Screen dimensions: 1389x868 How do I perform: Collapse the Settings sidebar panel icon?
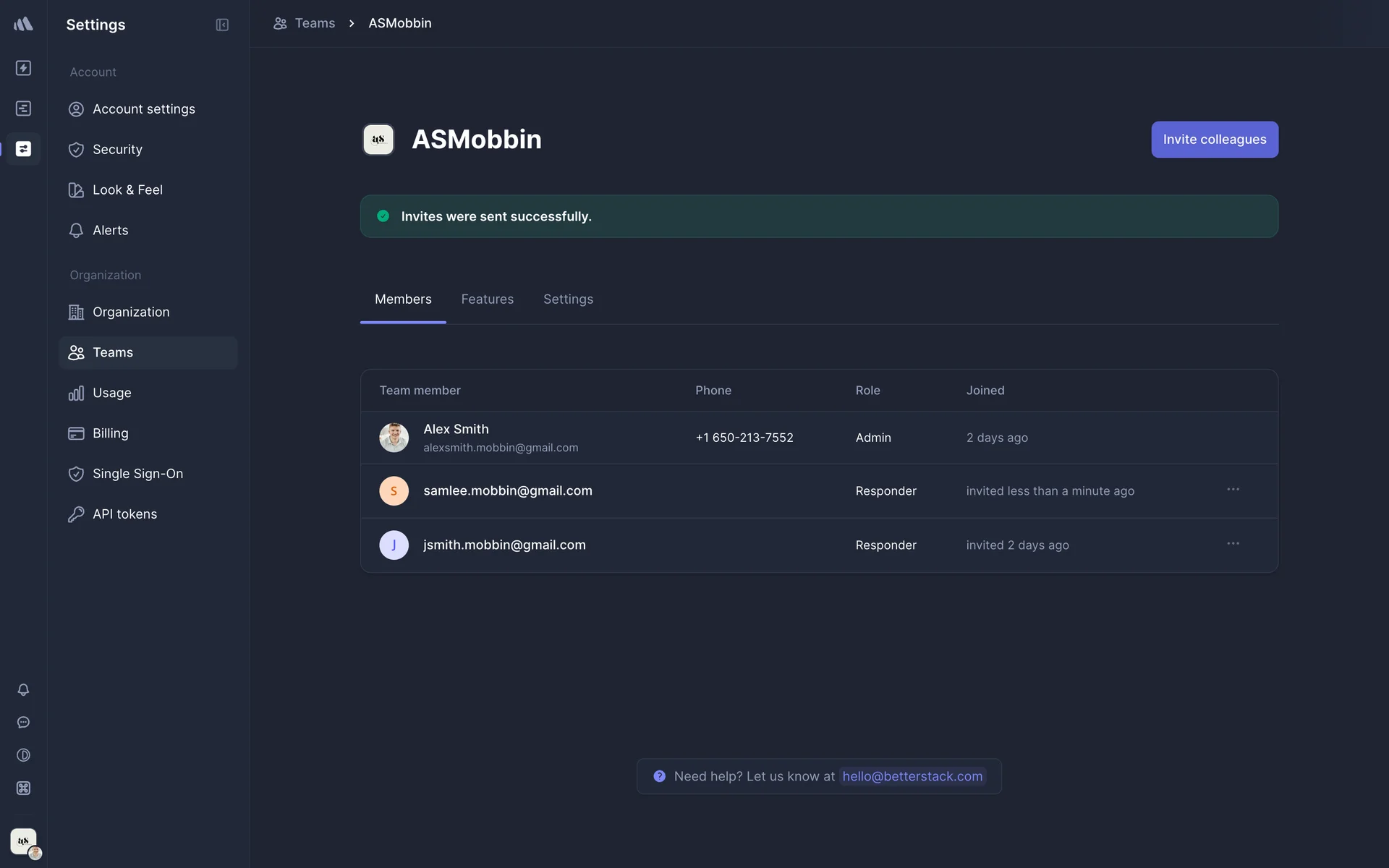222,25
